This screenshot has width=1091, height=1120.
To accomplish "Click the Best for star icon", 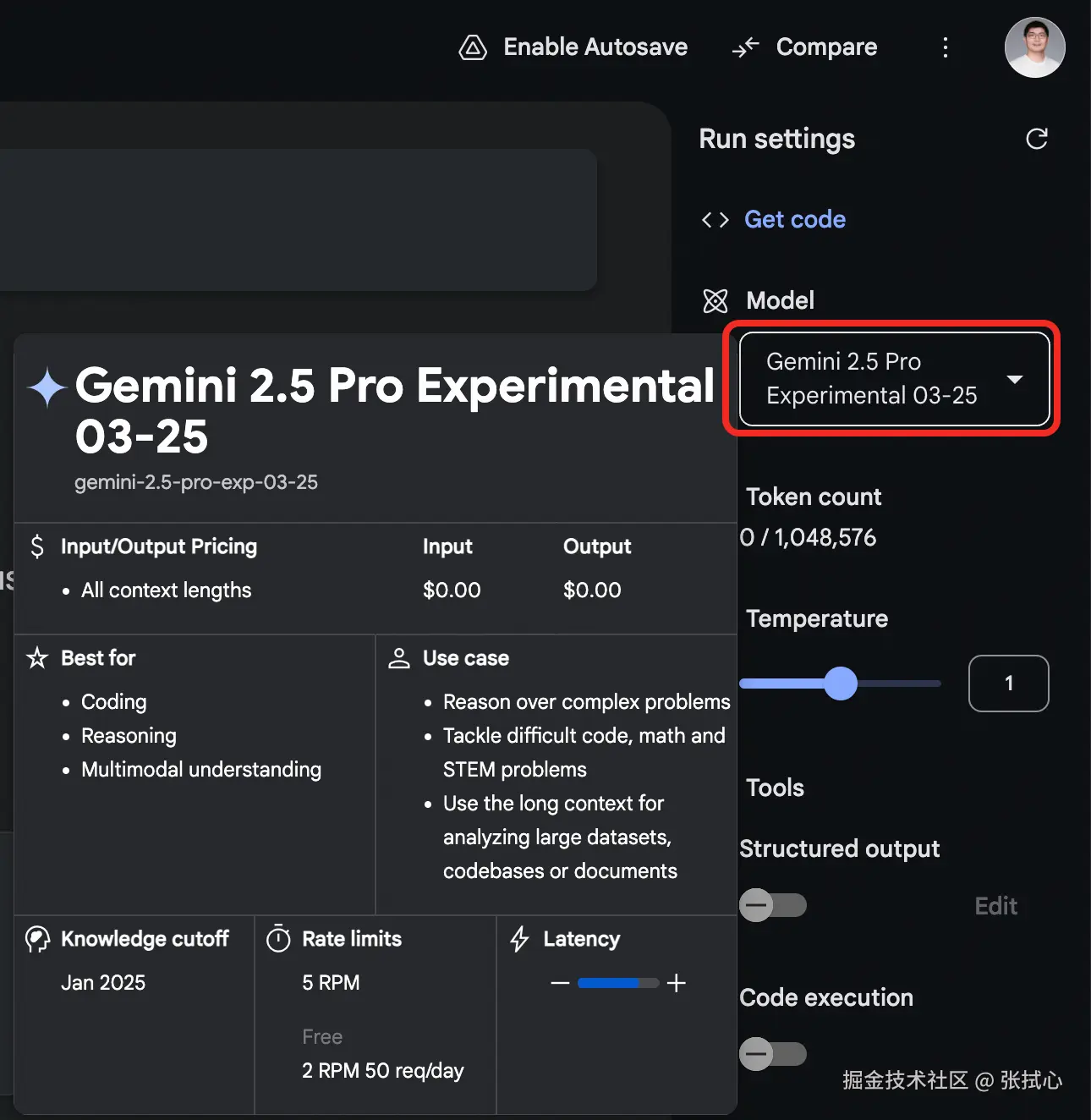I will click(x=37, y=658).
